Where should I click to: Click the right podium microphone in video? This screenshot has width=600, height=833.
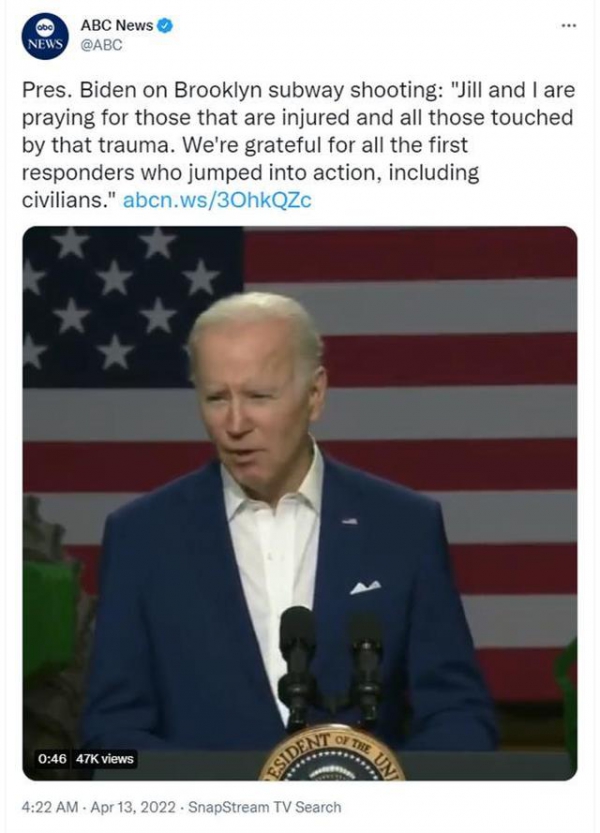click(365, 666)
